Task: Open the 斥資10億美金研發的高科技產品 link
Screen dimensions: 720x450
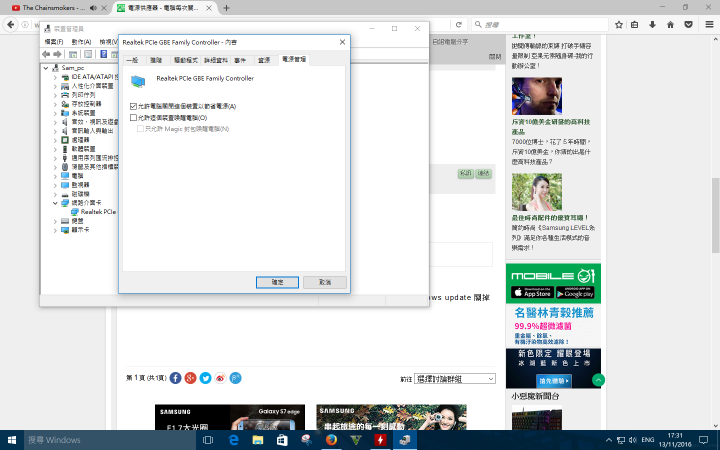Action: pos(551,127)
